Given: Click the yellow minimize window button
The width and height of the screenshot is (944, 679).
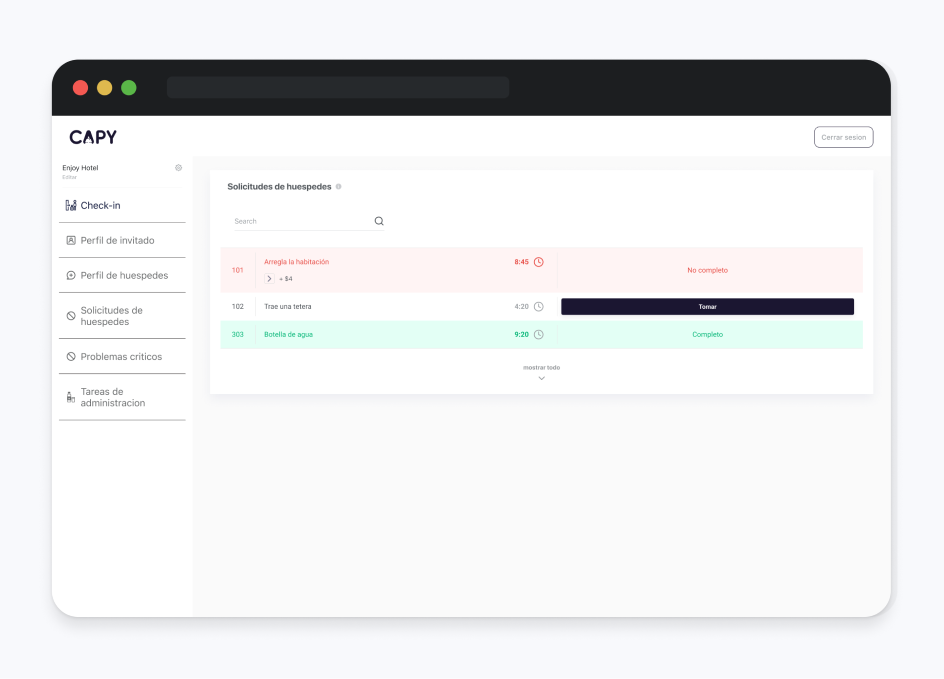Looking at the screenshot, I should click(x=105, y=88).
